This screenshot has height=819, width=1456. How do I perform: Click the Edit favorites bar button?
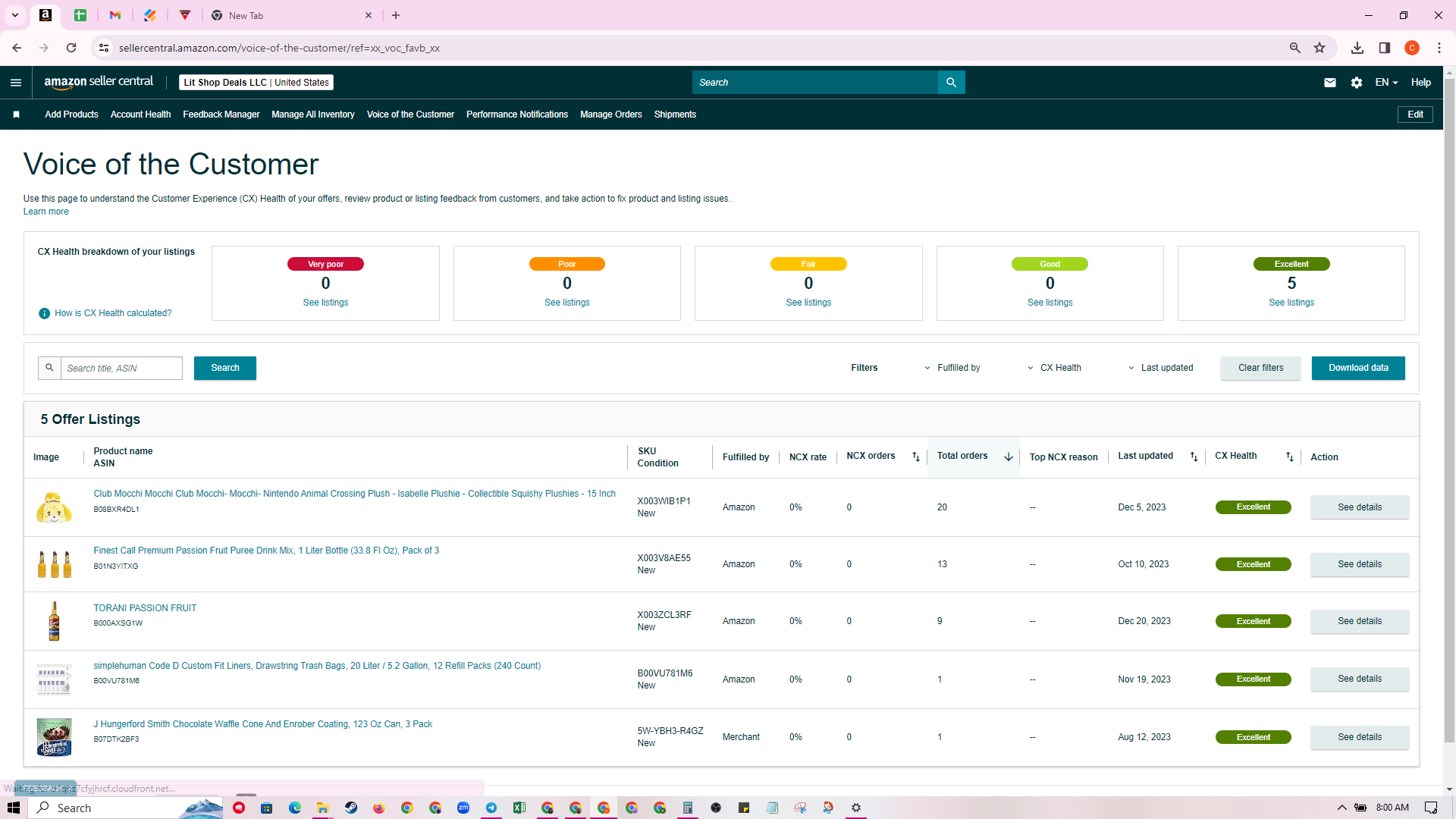(1416, 115)
